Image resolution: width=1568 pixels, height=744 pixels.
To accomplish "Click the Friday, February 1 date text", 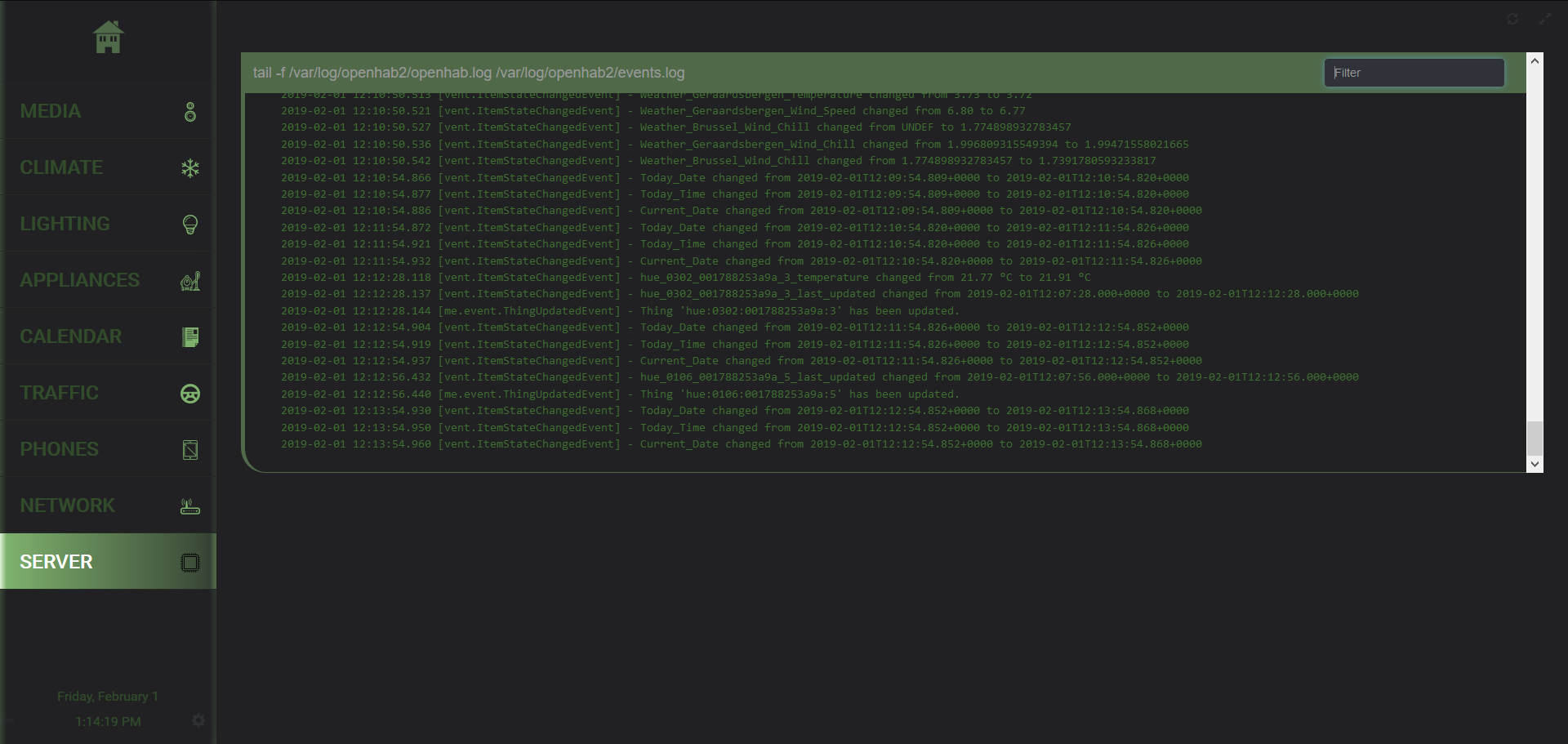I will [108, 696].
